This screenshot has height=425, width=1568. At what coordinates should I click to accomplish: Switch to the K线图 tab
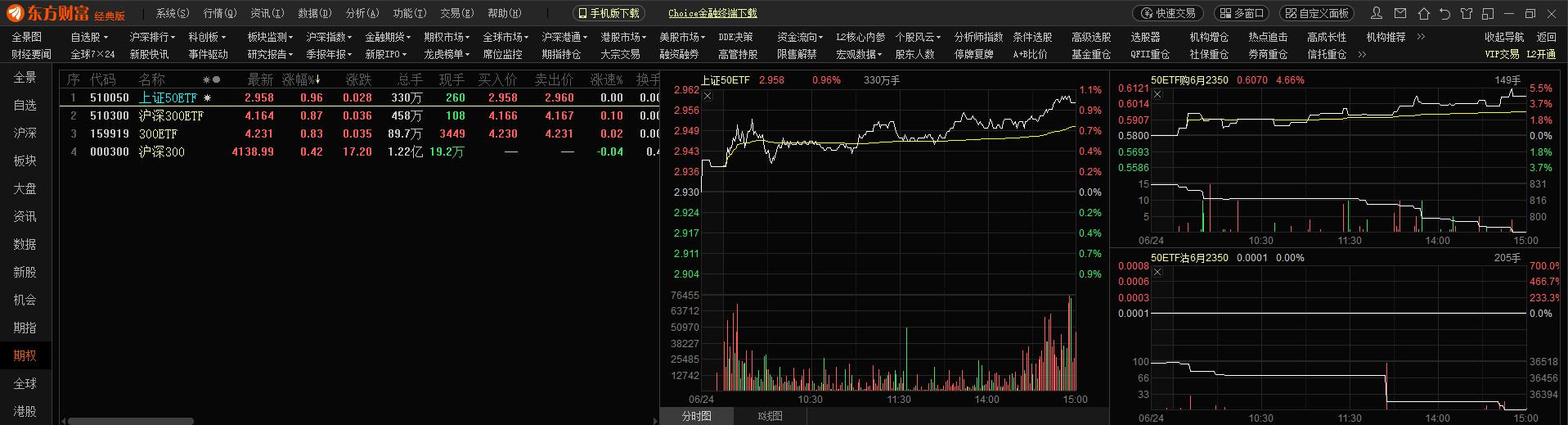tap(771, 416)
